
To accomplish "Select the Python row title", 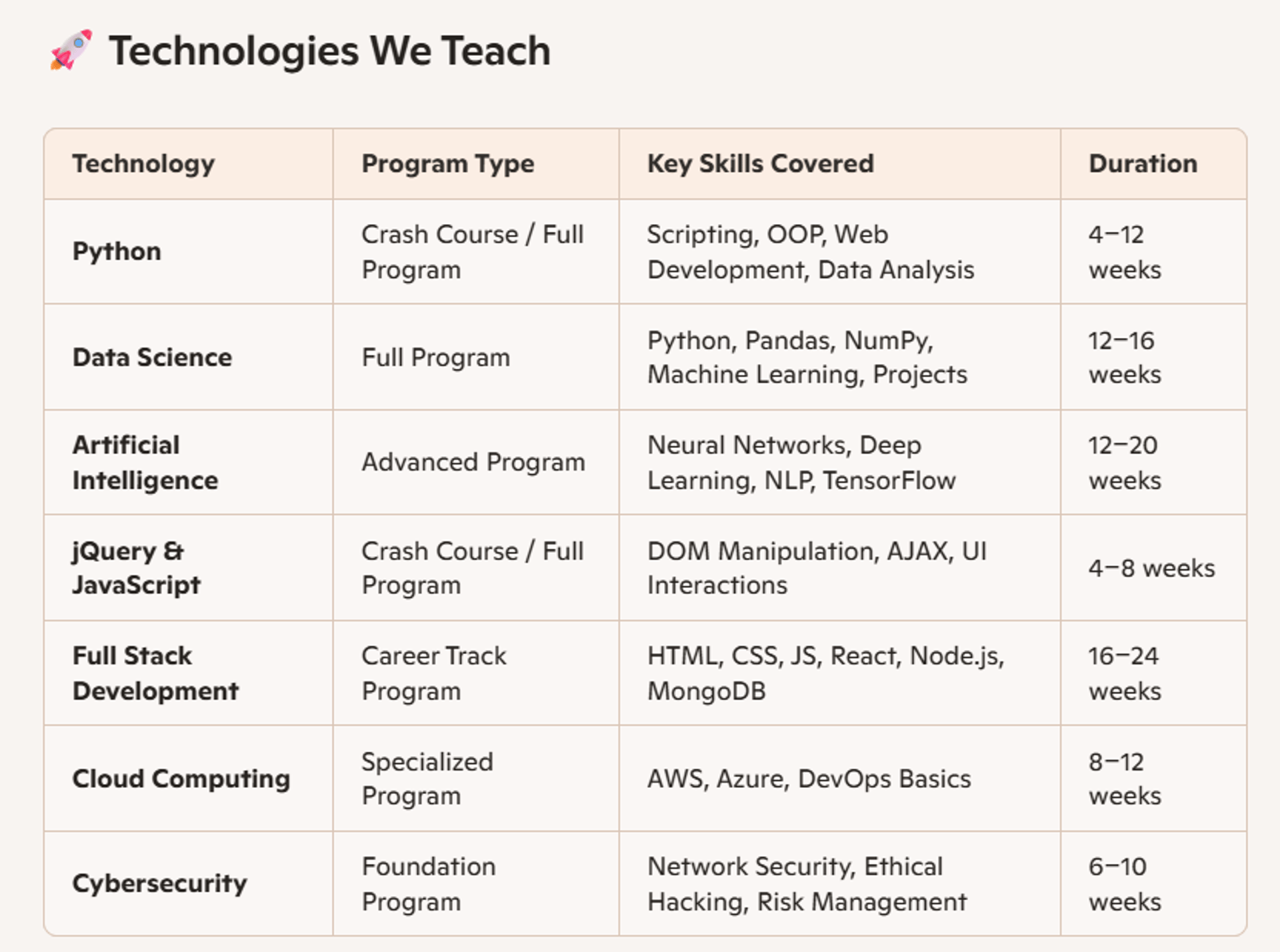I will 117,252.
